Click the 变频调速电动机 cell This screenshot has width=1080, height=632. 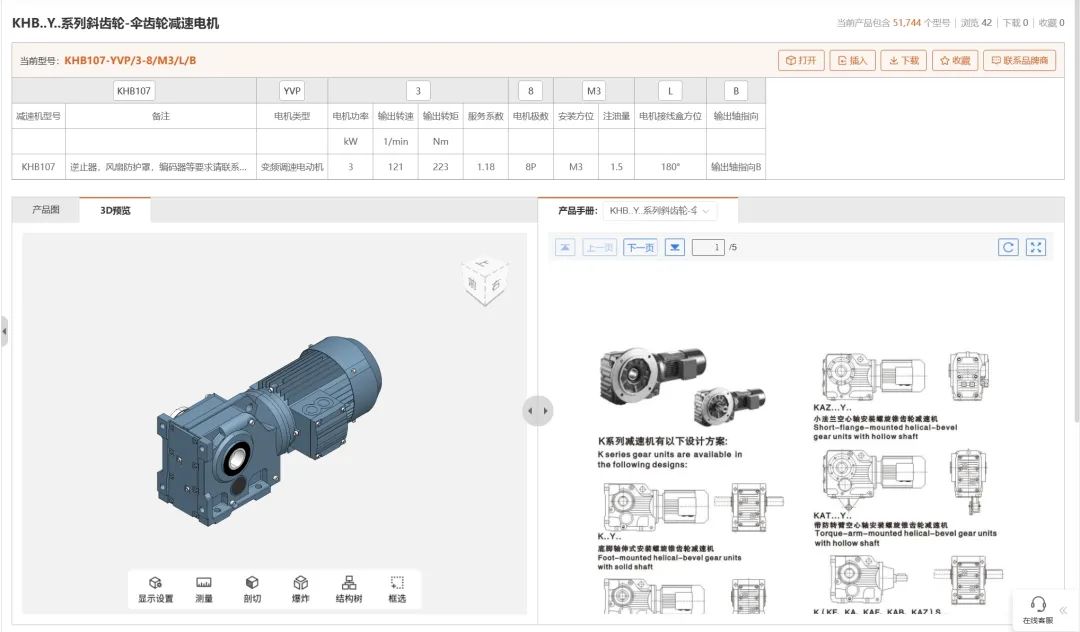292,167
